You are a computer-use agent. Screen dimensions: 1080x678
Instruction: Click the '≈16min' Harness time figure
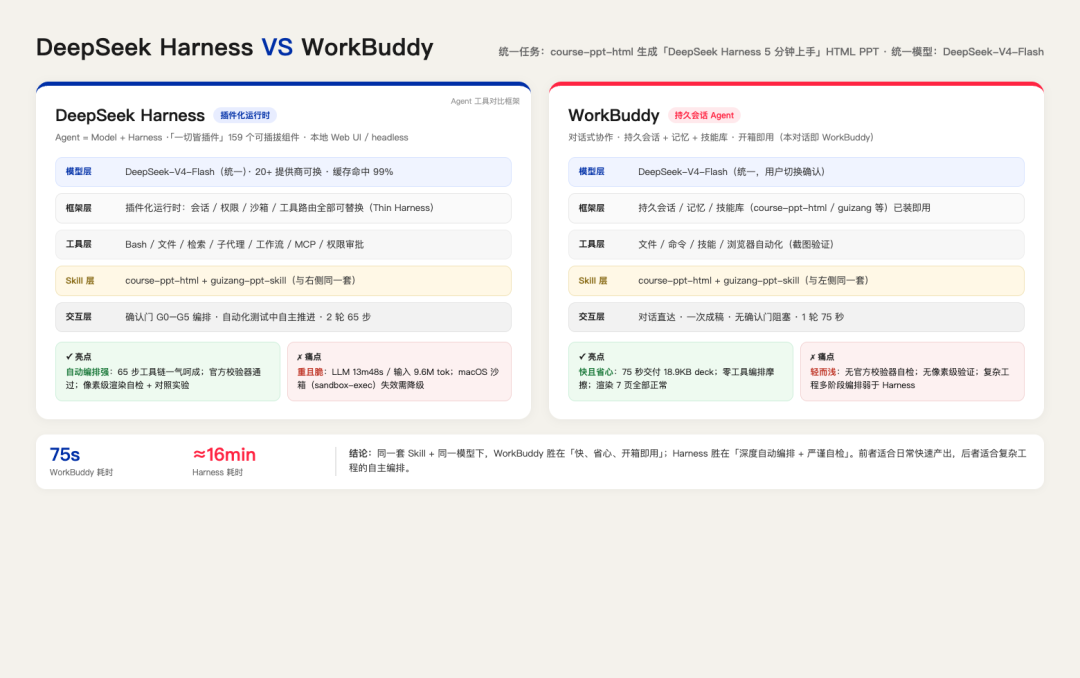click(224, 455)
